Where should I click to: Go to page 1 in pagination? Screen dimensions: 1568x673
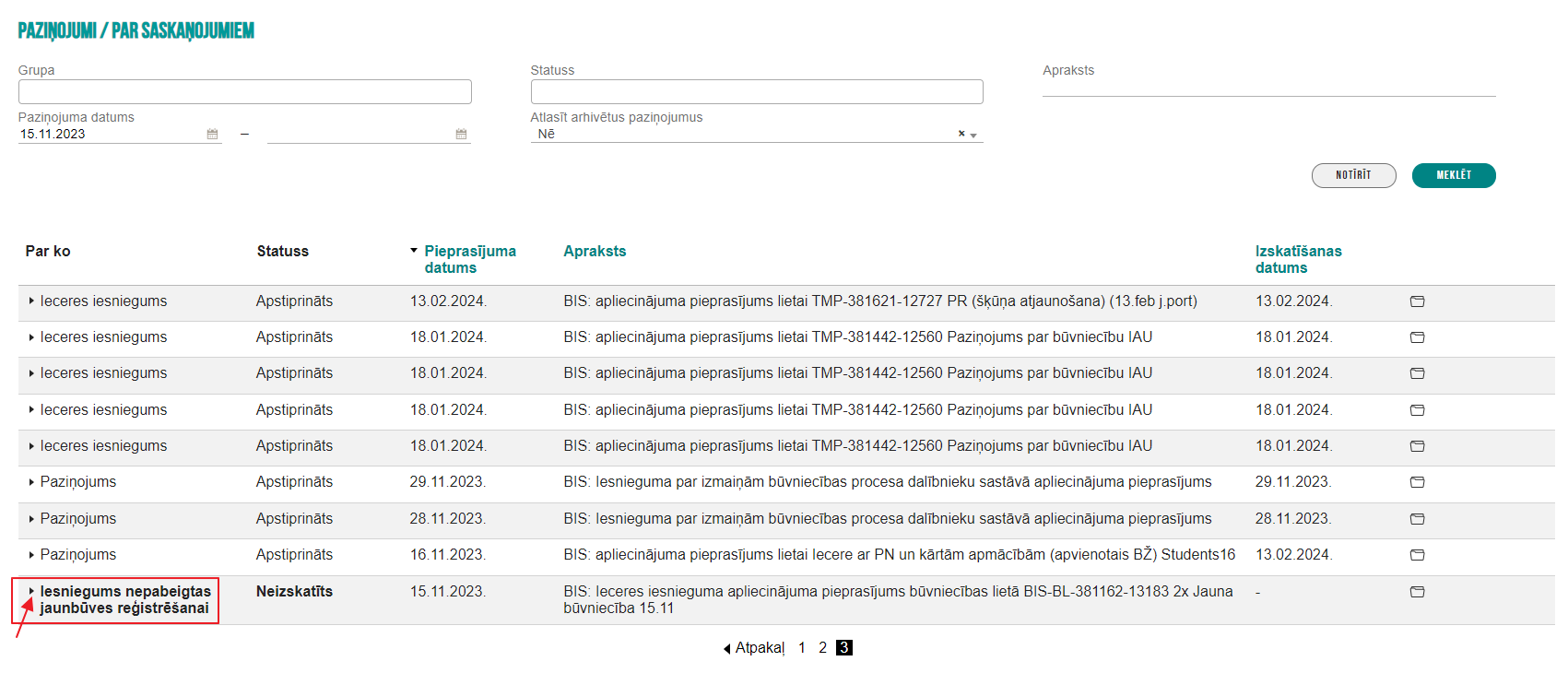(802, 648)
